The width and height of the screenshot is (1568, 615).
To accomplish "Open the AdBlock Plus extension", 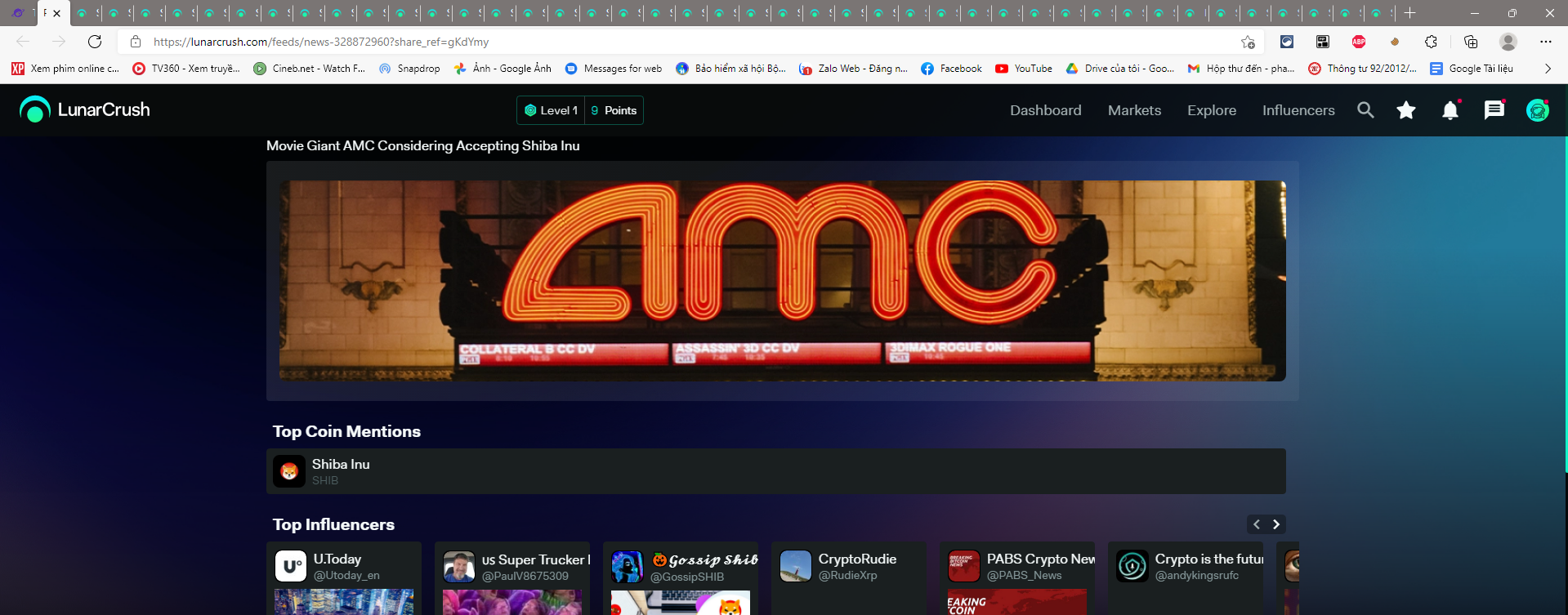I will pyautogui.click(x=1359, y=42).
